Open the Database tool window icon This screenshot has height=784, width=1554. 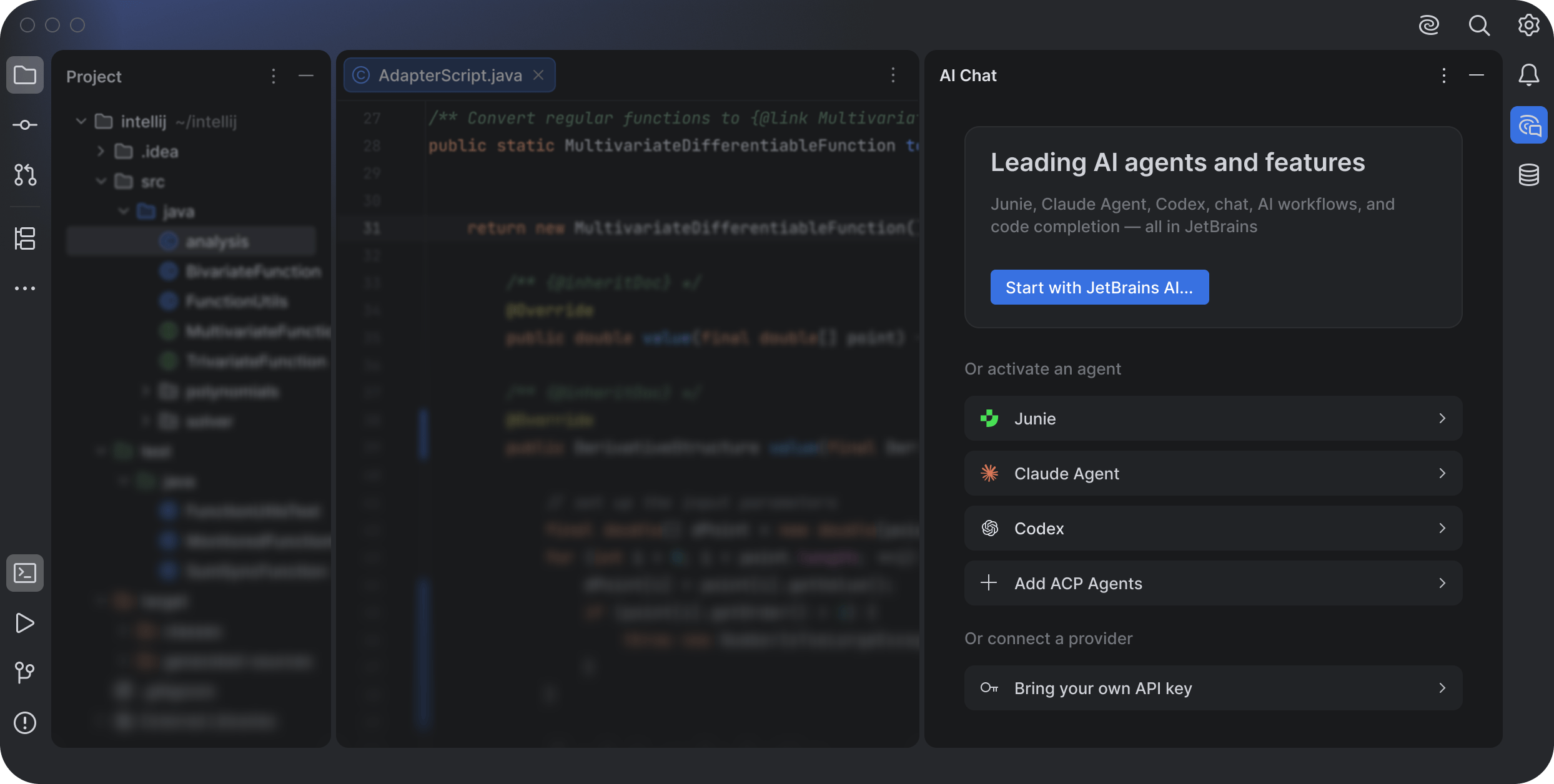click(x=1529, y=175)
